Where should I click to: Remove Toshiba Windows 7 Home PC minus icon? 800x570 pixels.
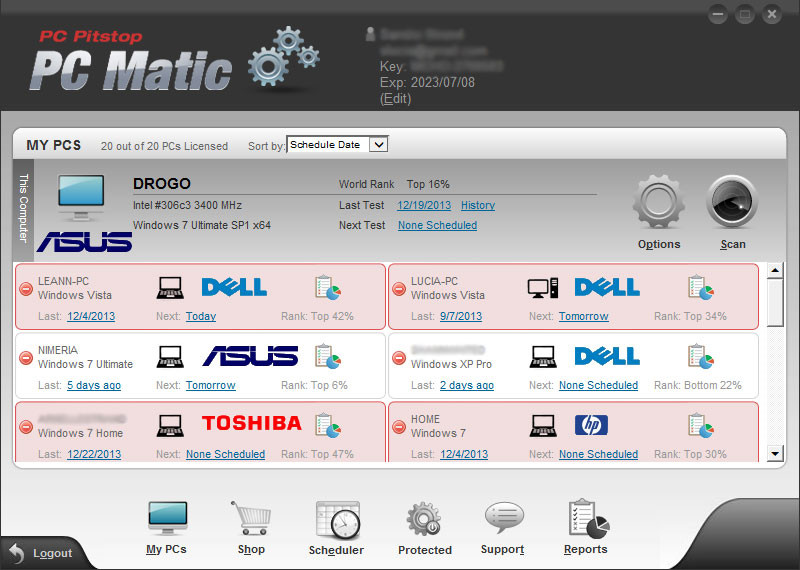point(26,427)
